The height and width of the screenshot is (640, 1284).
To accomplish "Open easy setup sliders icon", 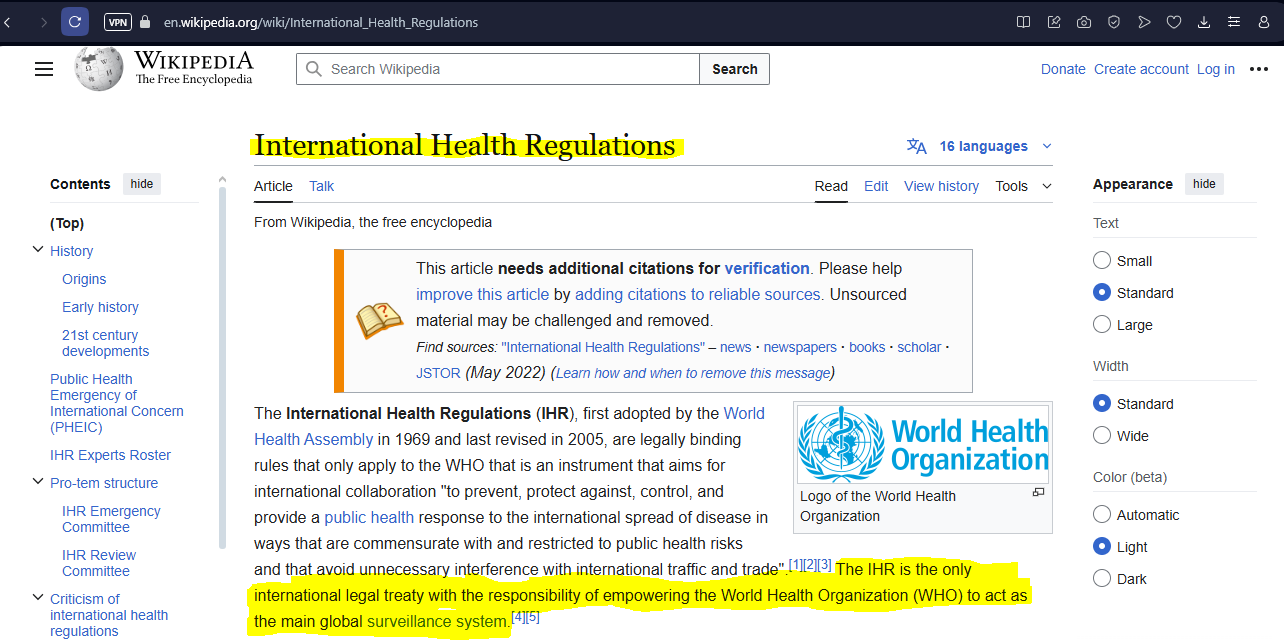I will [1234, 22].
